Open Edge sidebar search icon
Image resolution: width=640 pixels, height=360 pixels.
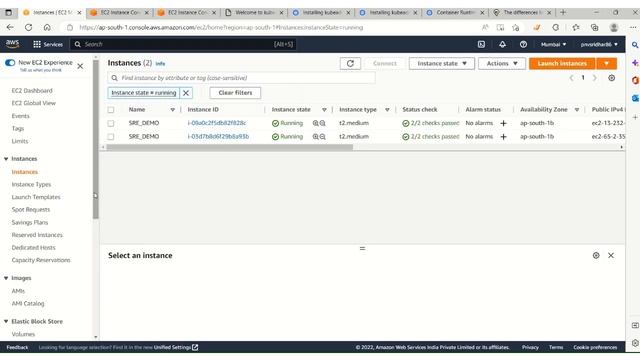(635, 45)
